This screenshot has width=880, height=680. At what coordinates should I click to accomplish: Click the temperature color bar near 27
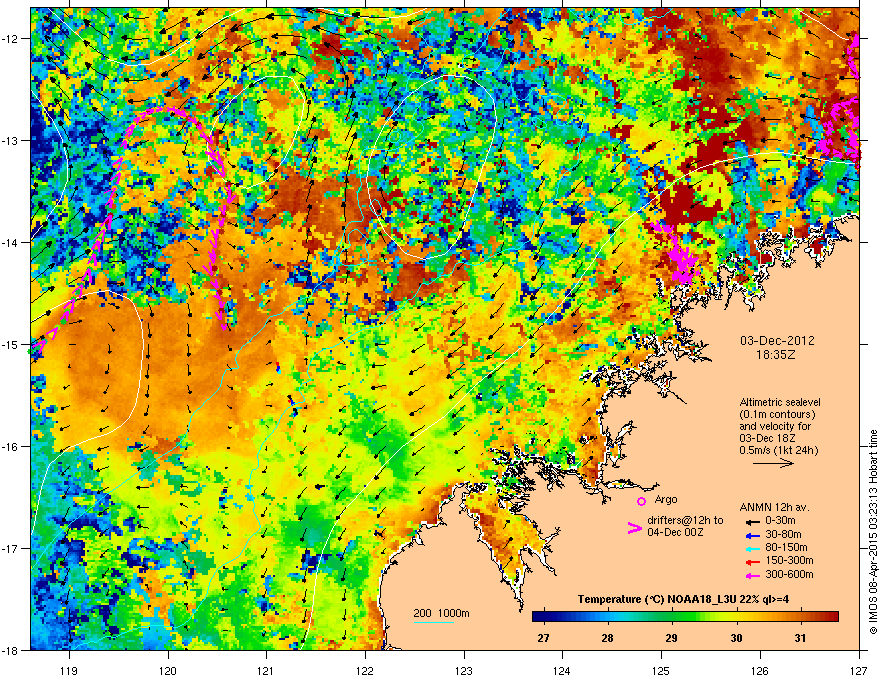pyautogui.click(x=543, y=617)
